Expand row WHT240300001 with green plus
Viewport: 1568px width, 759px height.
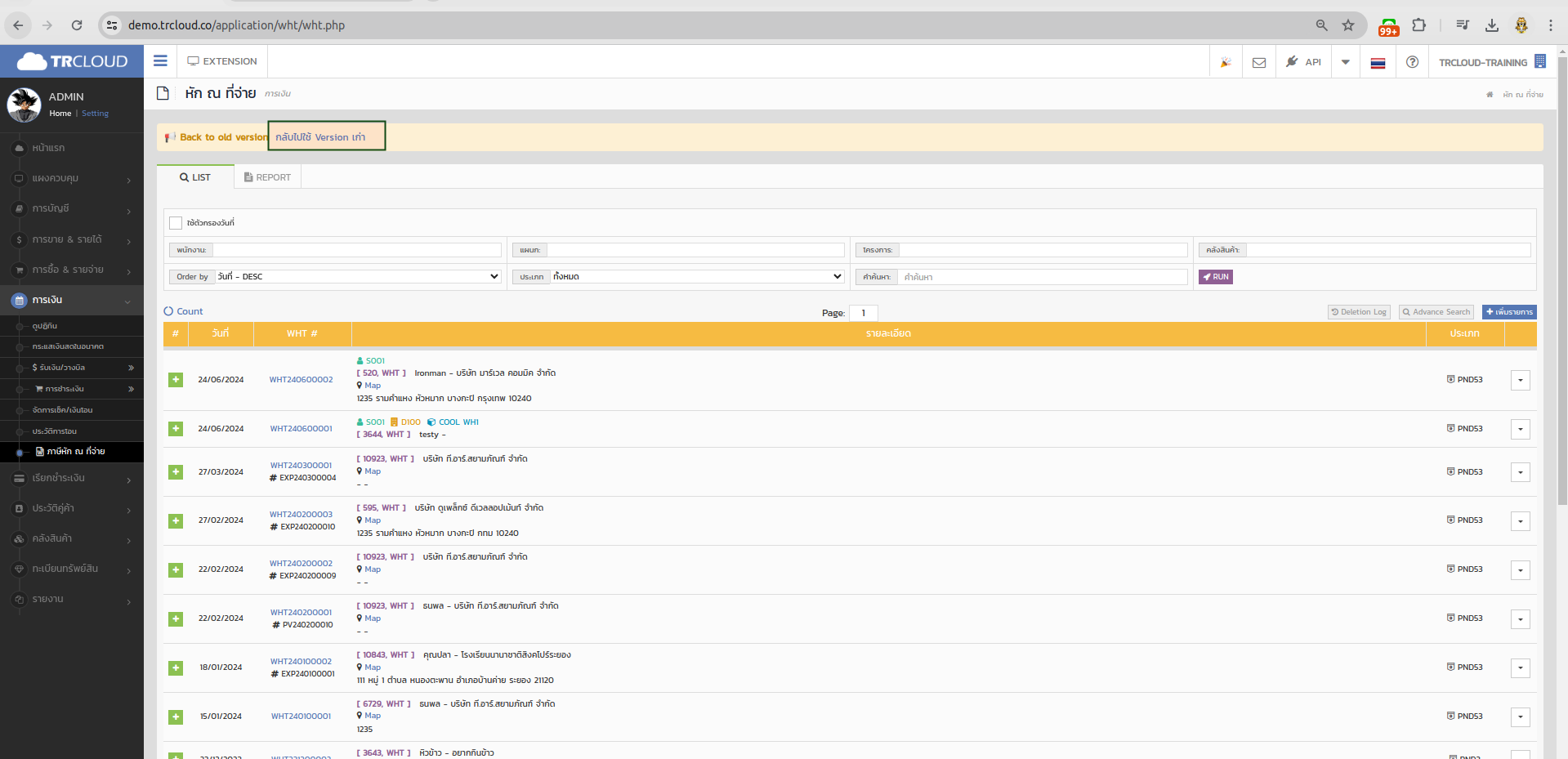(176, 472)
